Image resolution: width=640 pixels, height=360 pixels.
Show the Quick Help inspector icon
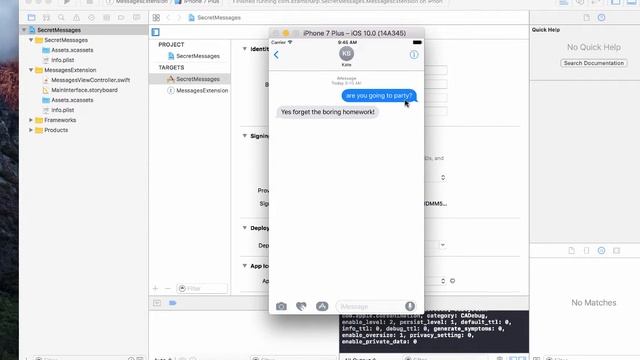tap(602, 18)
